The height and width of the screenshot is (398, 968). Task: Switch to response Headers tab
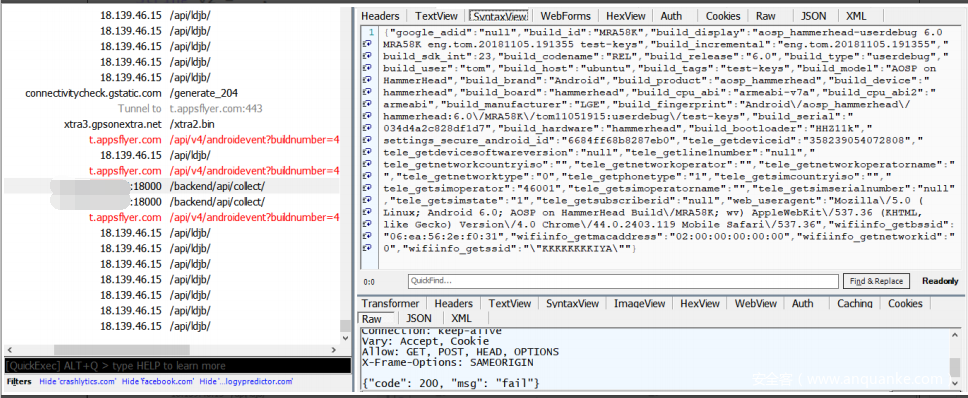coord(453,304)
